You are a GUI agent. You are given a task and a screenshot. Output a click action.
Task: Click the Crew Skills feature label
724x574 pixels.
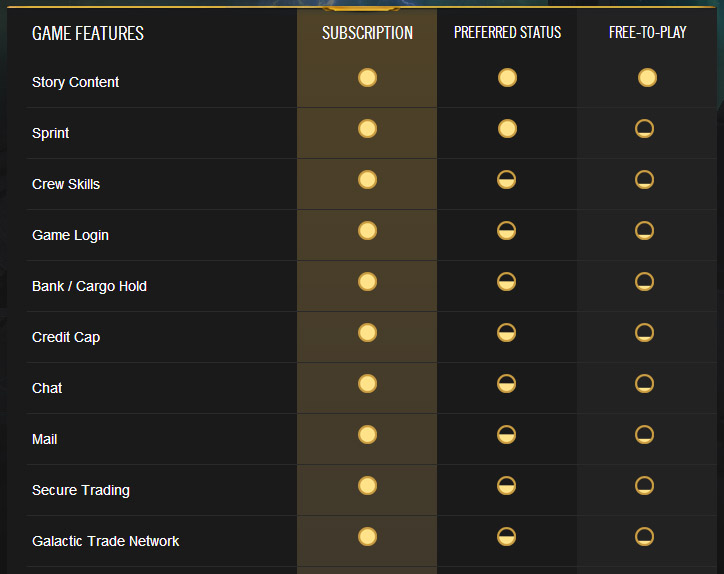(x=66, y=184)
